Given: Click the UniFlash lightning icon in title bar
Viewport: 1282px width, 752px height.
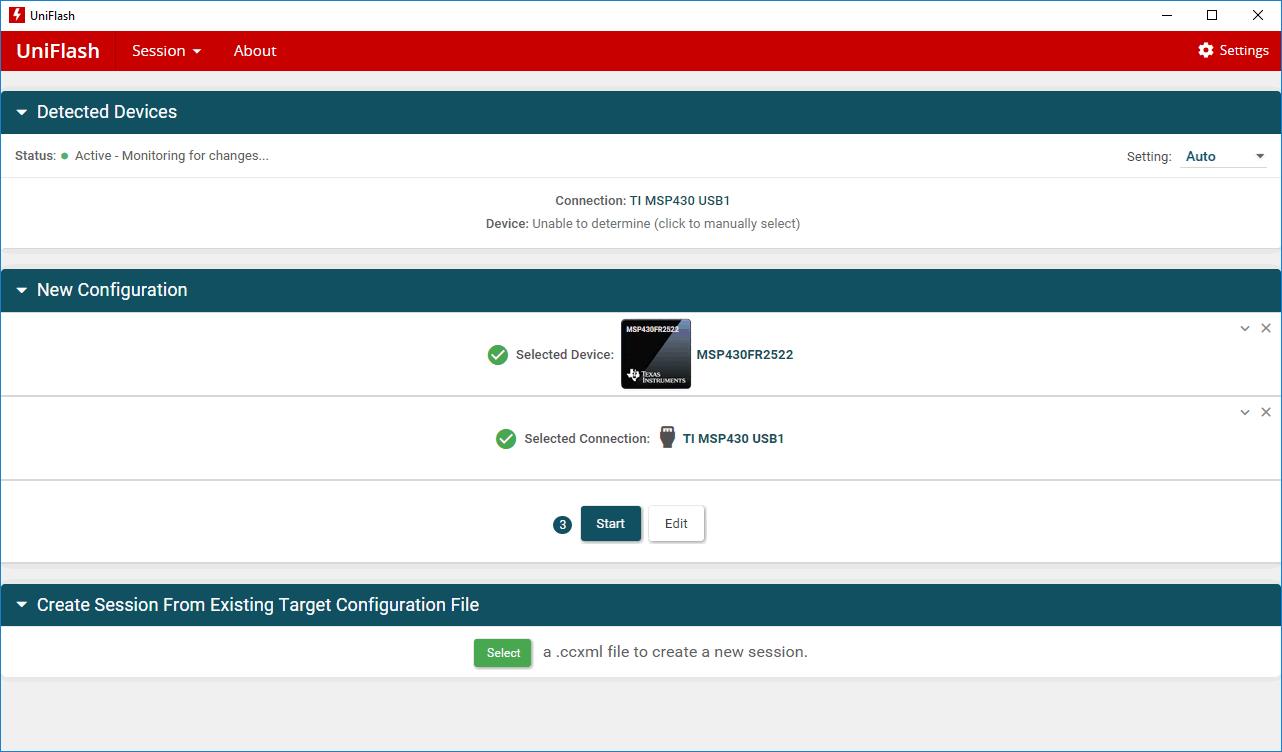Looking at the screenshot, I should 16,15.
